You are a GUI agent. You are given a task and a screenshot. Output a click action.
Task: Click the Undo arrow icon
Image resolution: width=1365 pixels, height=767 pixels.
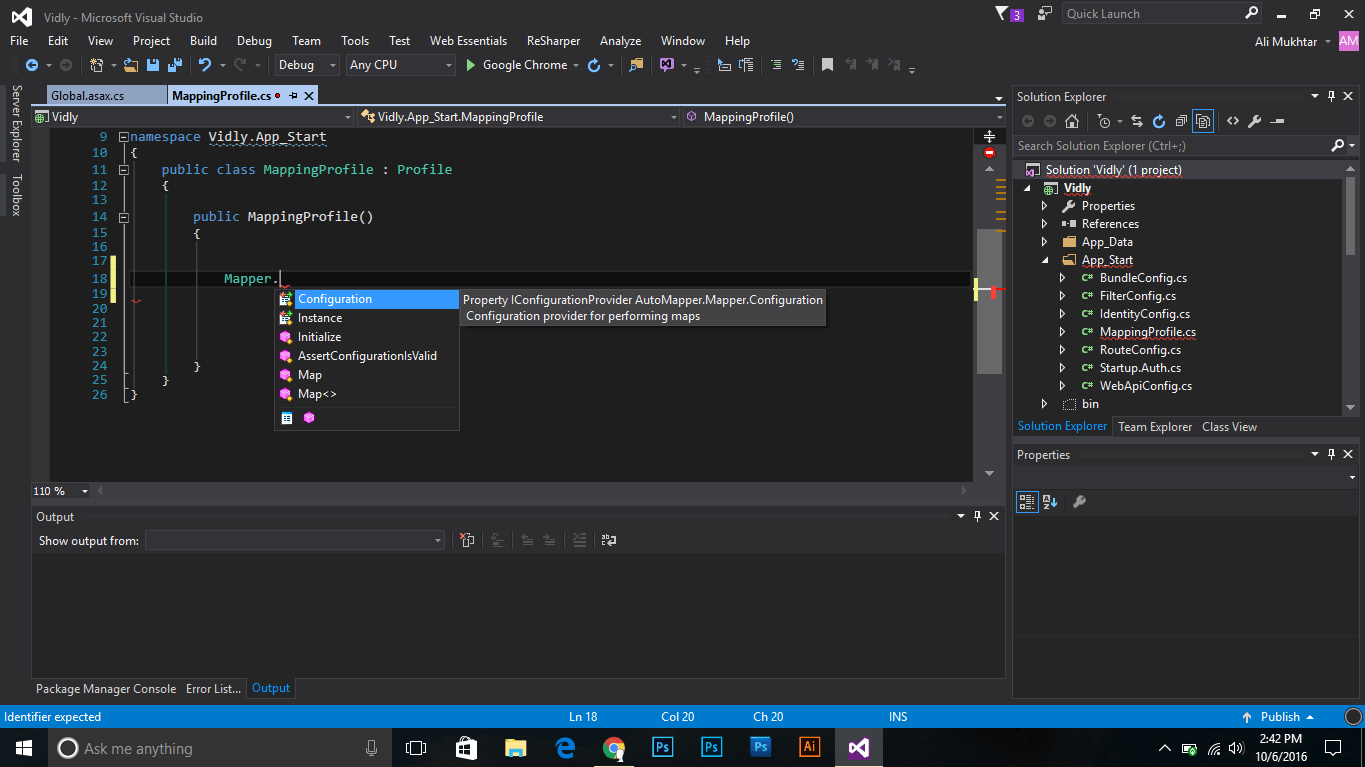[205, 65]
